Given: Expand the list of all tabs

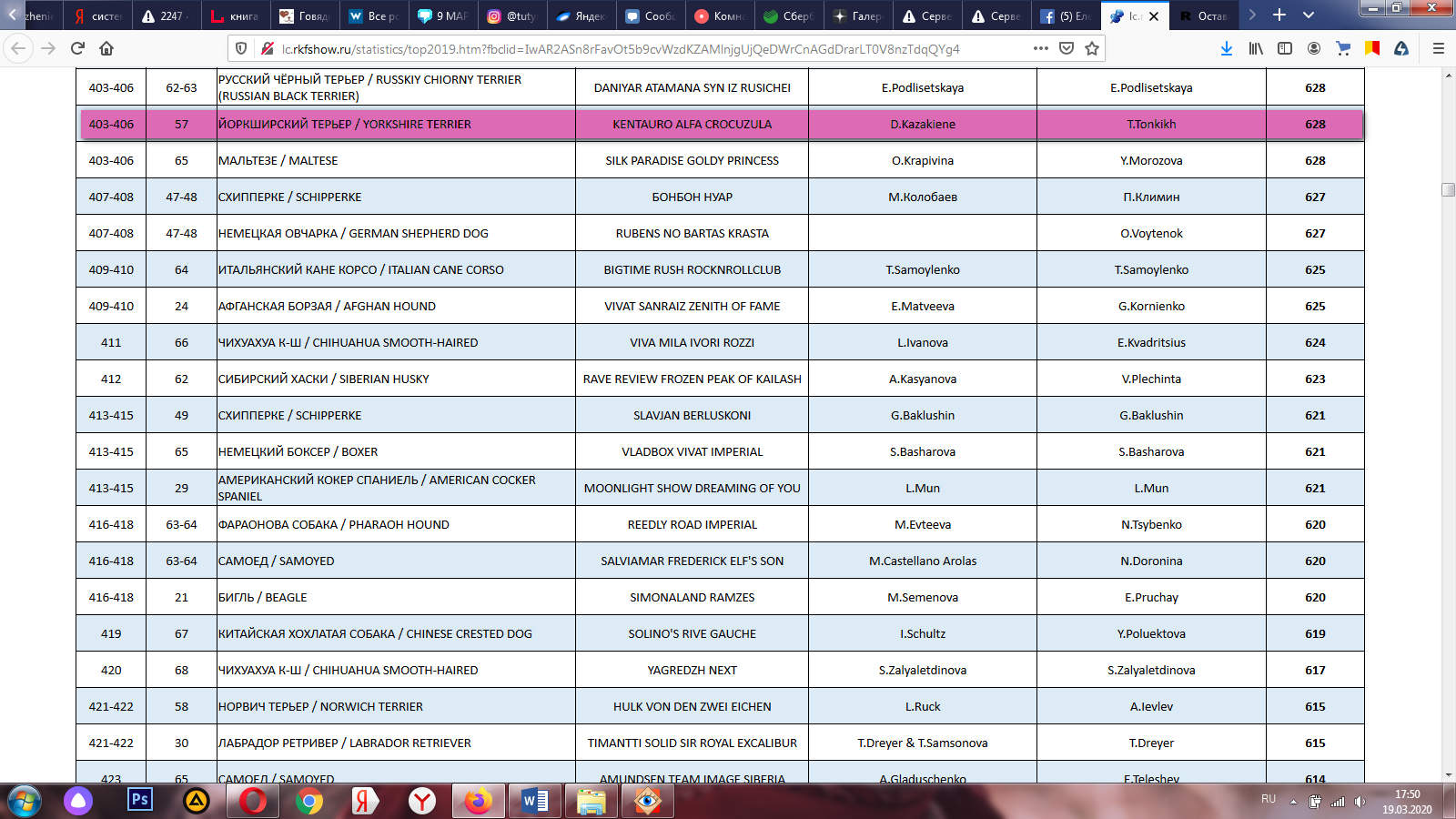Looking at the screenshot, I should click(x=1309, y=15).
